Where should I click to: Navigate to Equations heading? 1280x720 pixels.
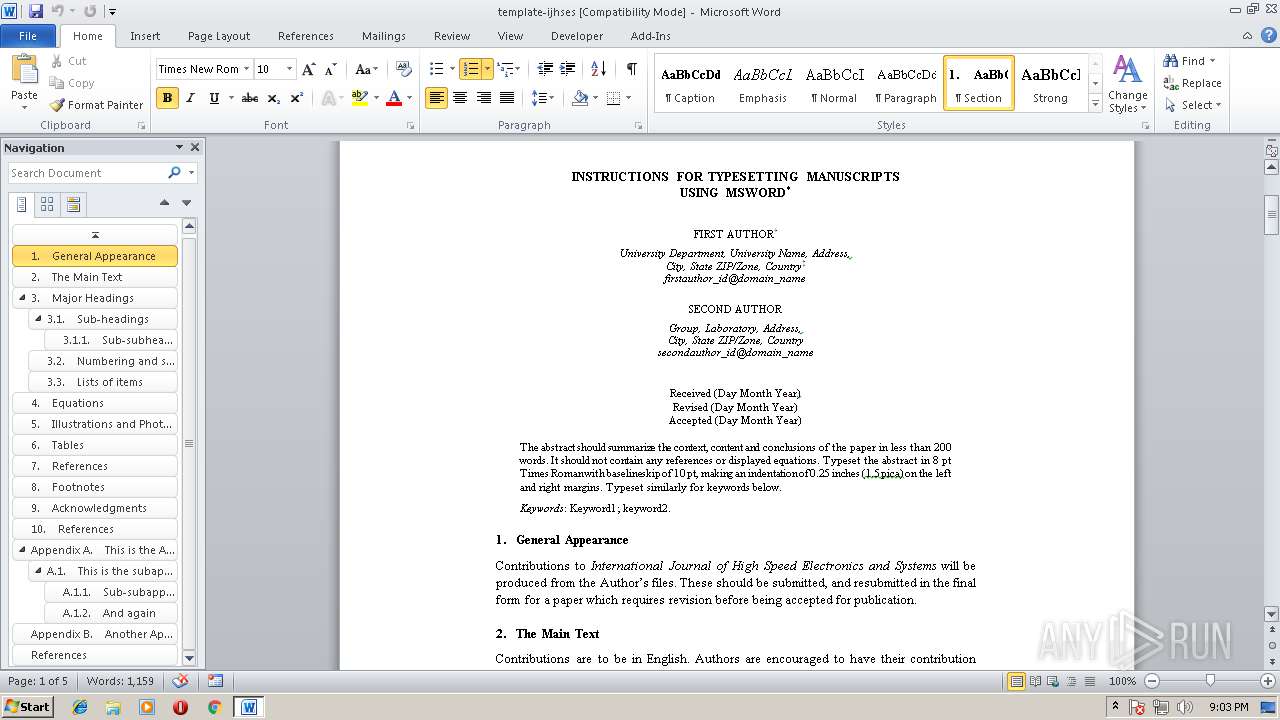(x=95, y=403)
